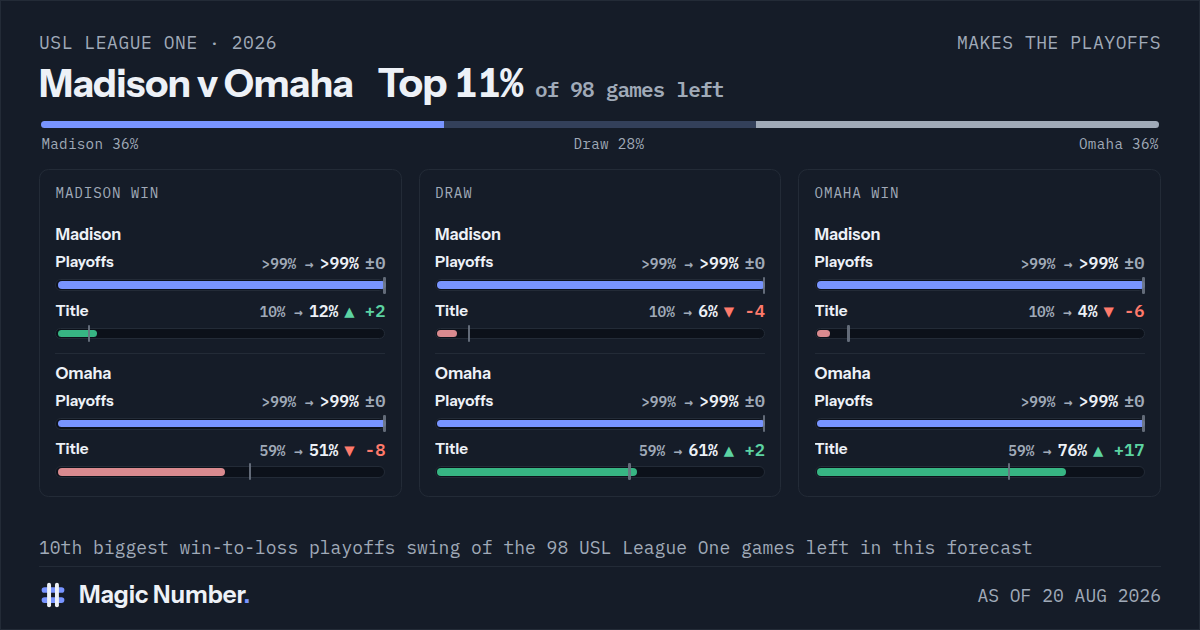The height and width of the screenshot is (630, 1200).
Task: Click the red down arrow beside Madison -6
Action: click(x=1108, y=312)
